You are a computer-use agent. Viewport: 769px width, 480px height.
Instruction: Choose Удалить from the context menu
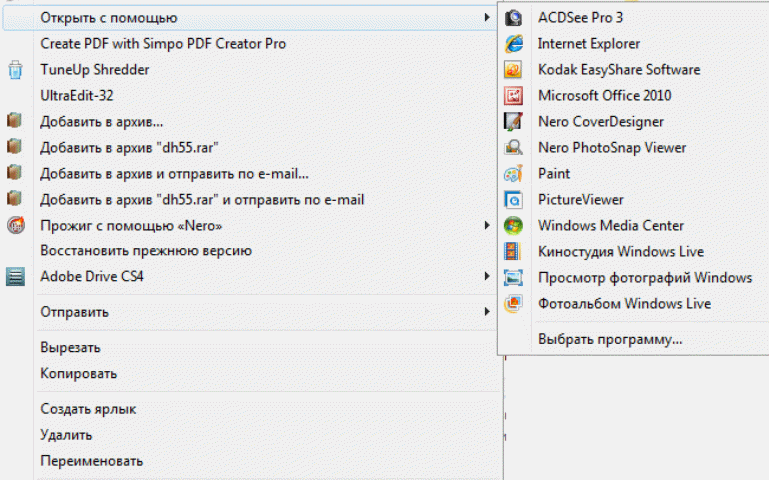tap(66, 435)
